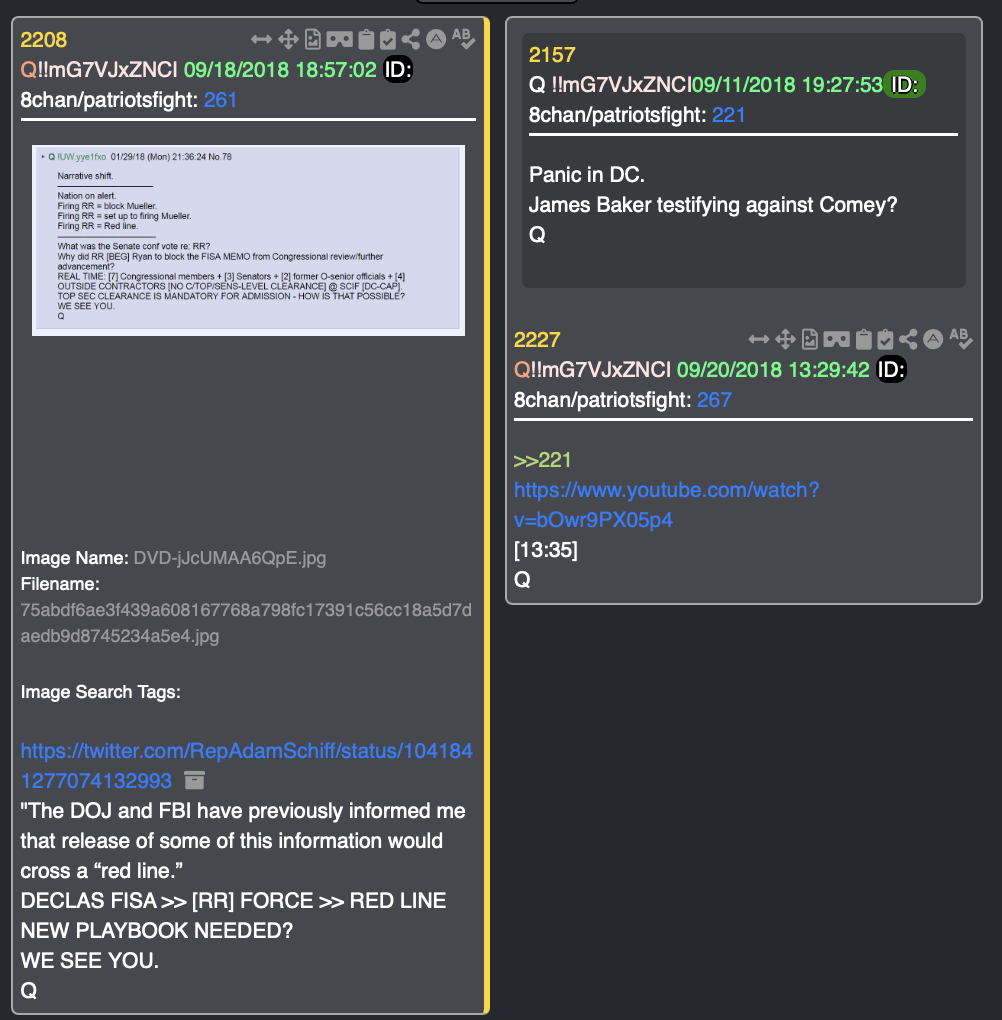
Task: Click the clipboard checkmark icon on post 2227
Action: coord(885,340)
